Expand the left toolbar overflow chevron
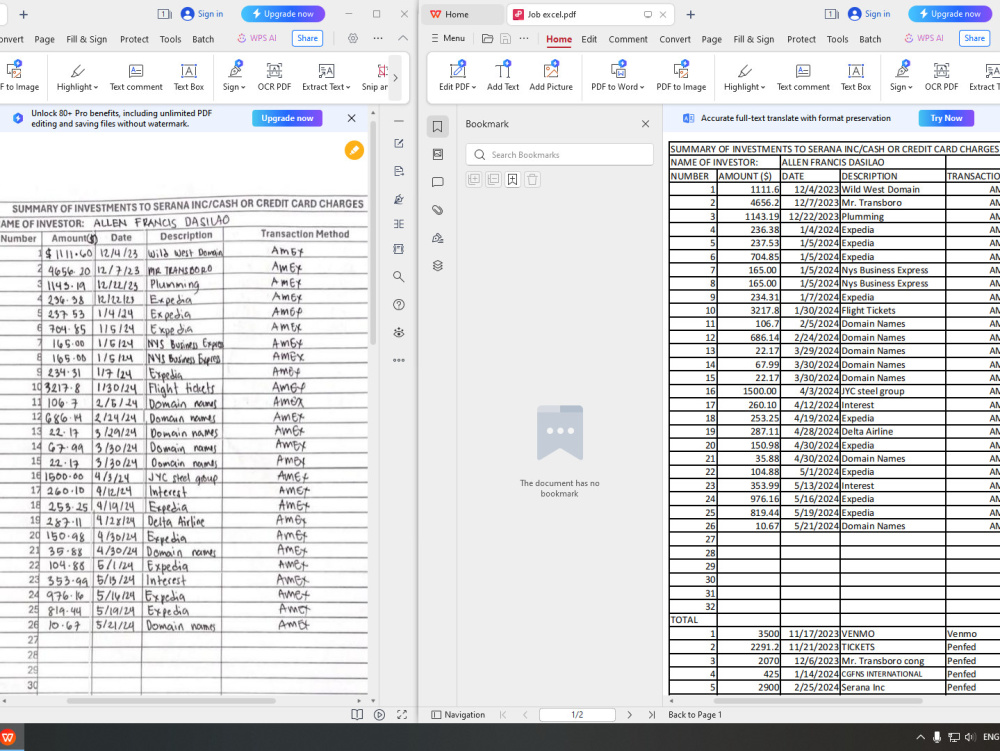Viewport: 1000px width, 751px height. click(395, 78)
